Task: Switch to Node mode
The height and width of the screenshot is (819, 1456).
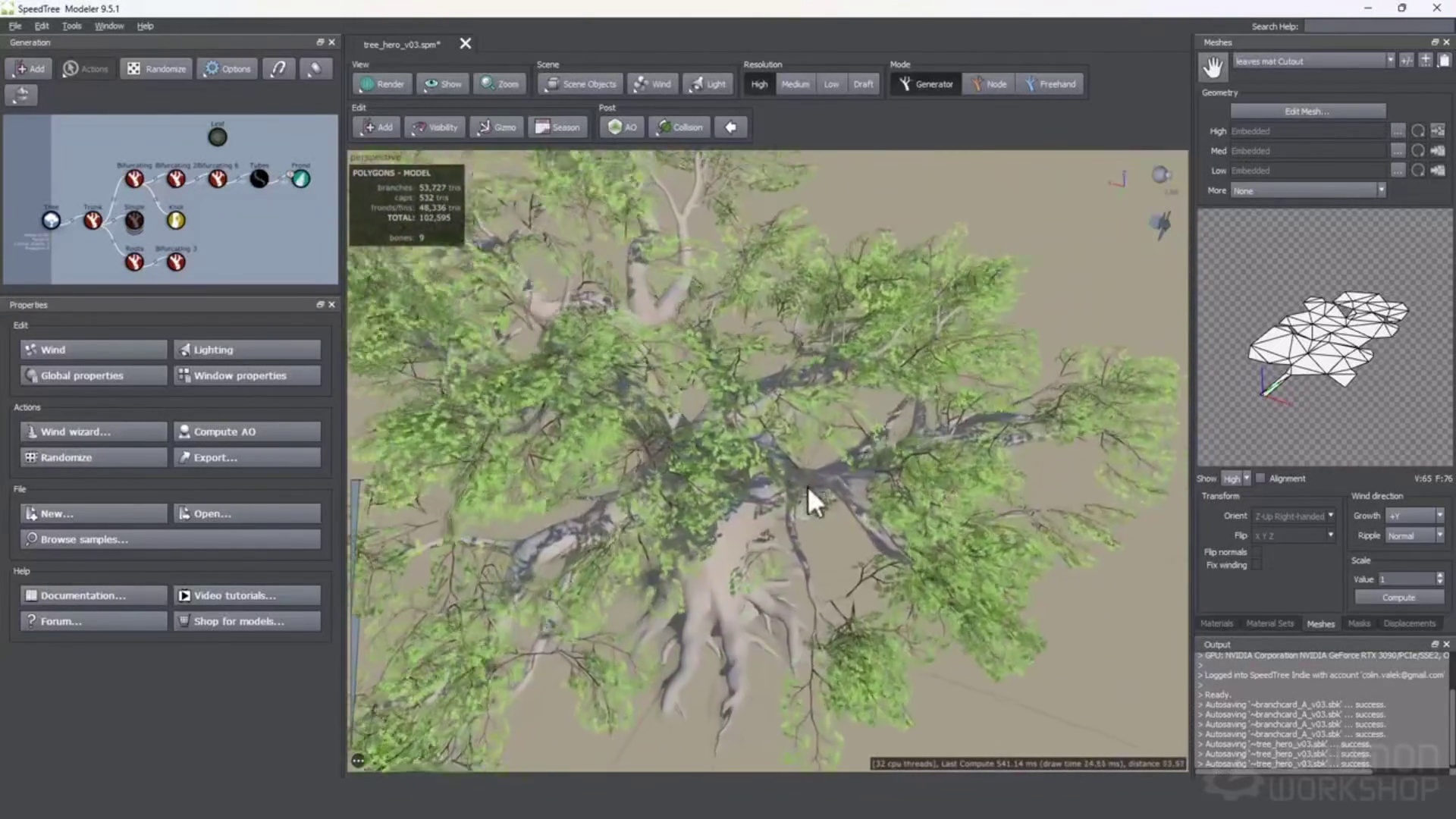Action: click(989, 84)
